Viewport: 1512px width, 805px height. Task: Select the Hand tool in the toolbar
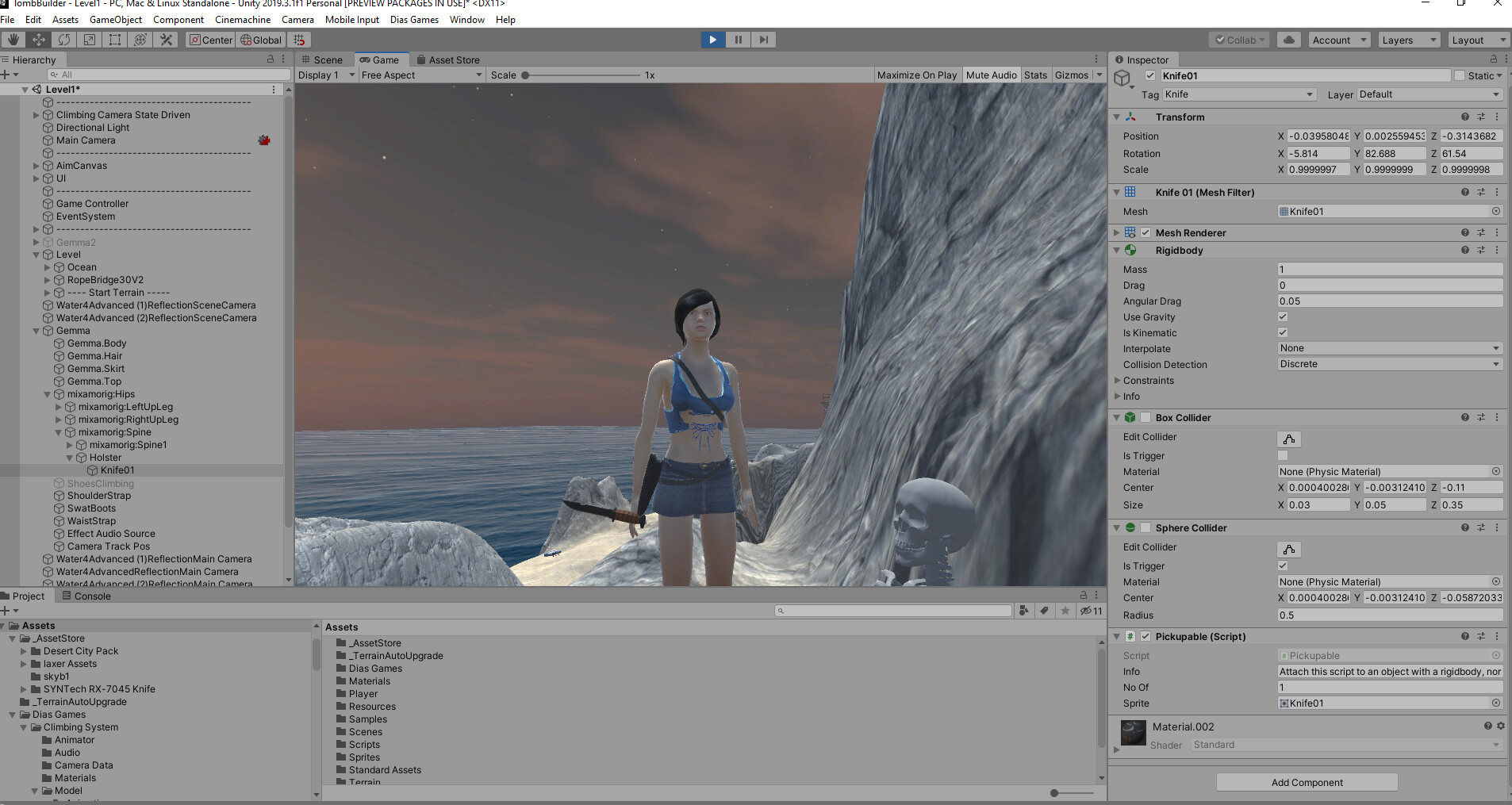click(x=12, y=39)
